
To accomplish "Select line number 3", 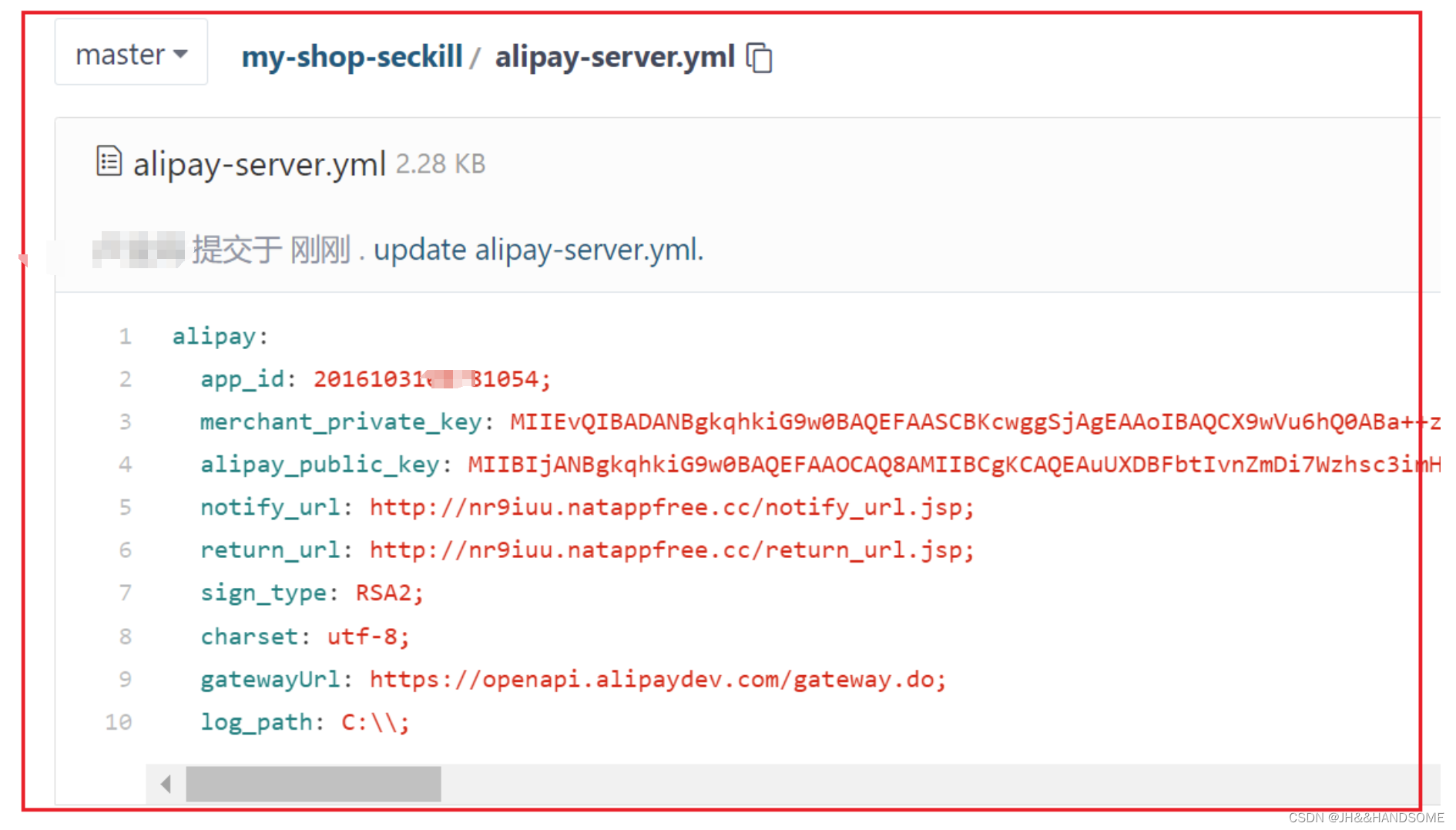I will [x=126, y=422].
